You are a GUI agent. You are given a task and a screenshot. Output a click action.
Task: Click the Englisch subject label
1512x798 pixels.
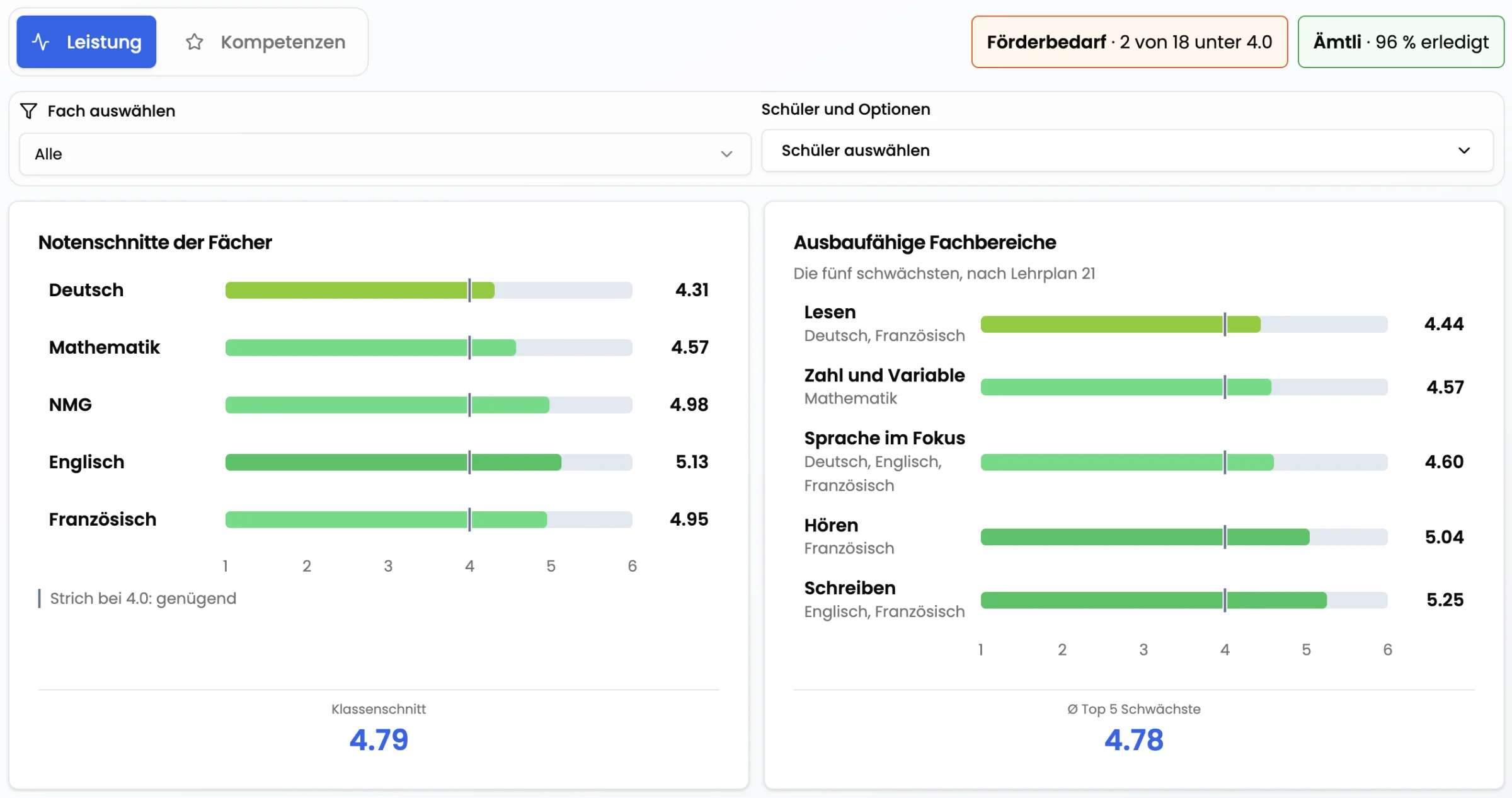point(87,462)
